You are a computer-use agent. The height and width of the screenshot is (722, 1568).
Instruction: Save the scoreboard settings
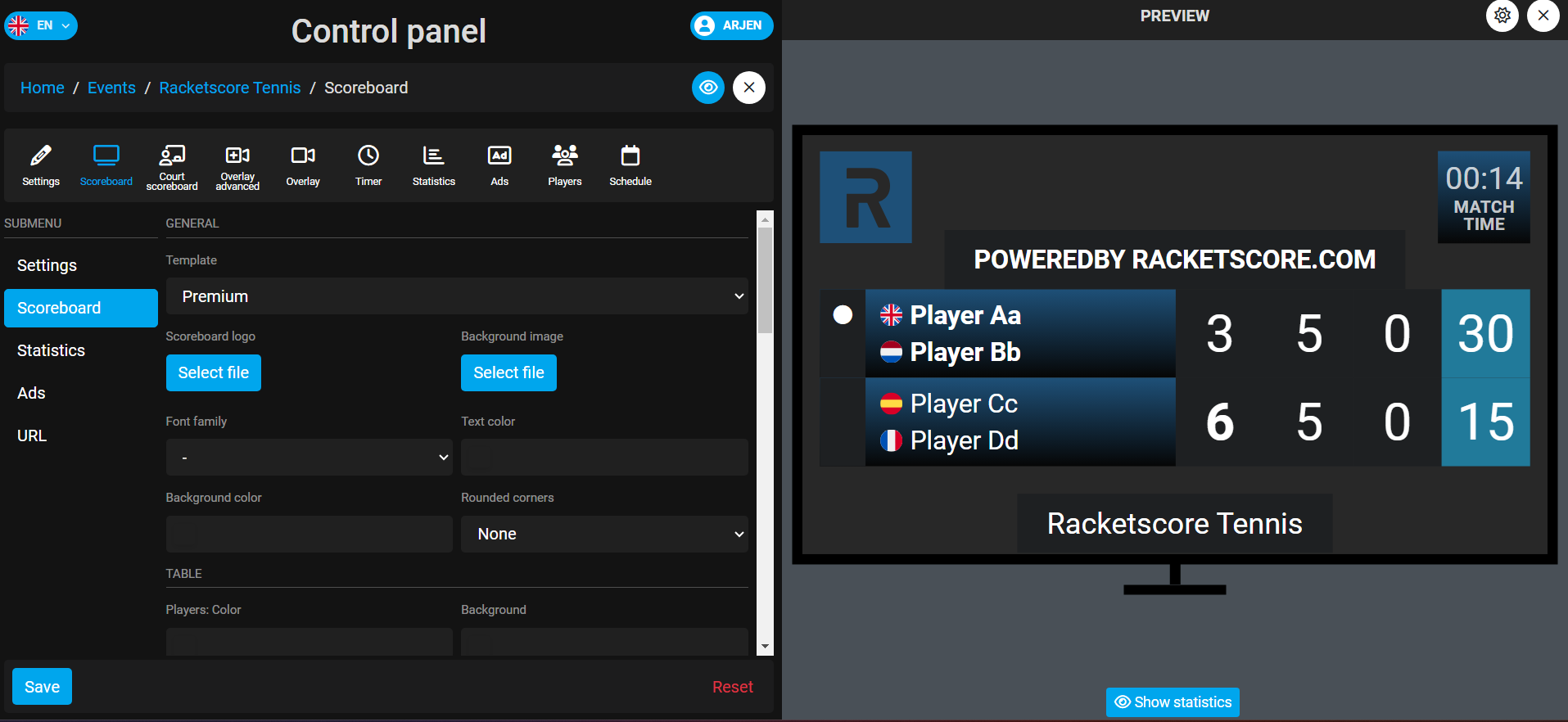[42, 687]
